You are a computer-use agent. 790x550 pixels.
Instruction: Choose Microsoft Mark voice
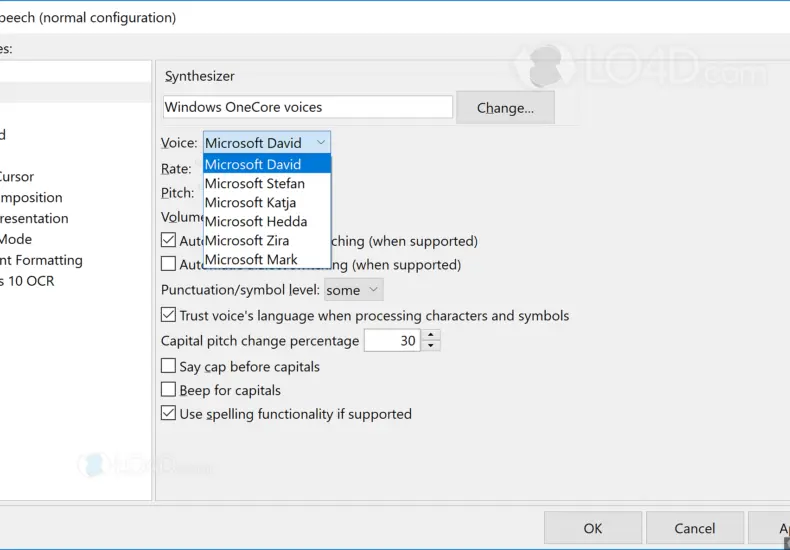pos(267,259)
